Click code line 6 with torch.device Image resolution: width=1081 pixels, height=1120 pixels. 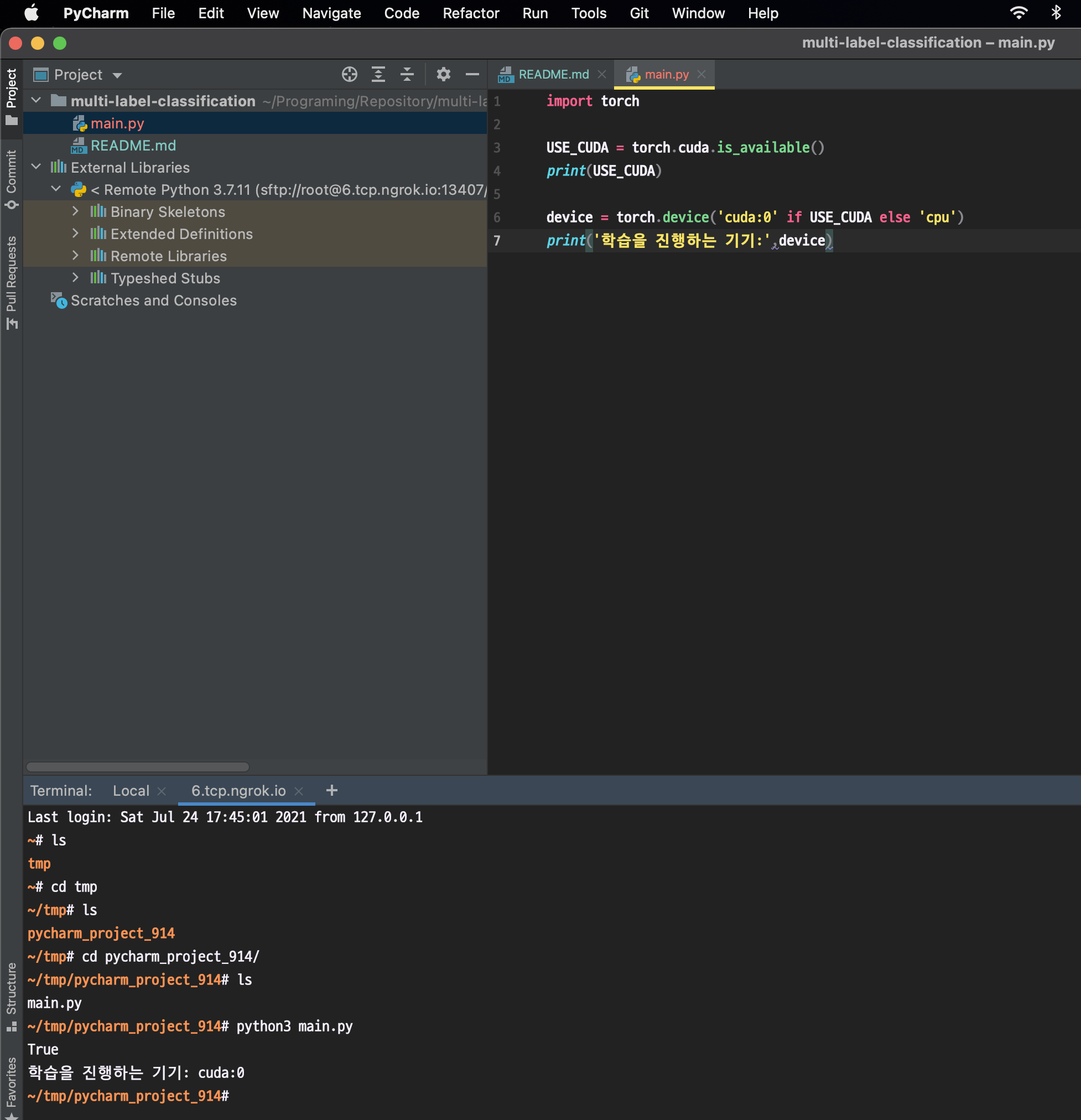coord(755,217)
